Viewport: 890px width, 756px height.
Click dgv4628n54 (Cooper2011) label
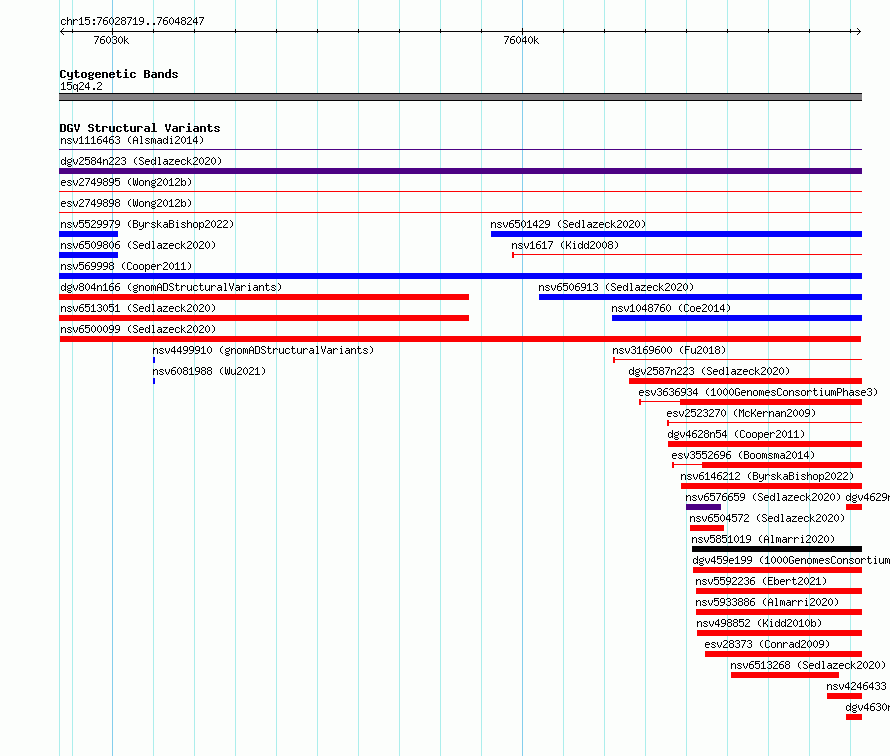click(736, 434)
